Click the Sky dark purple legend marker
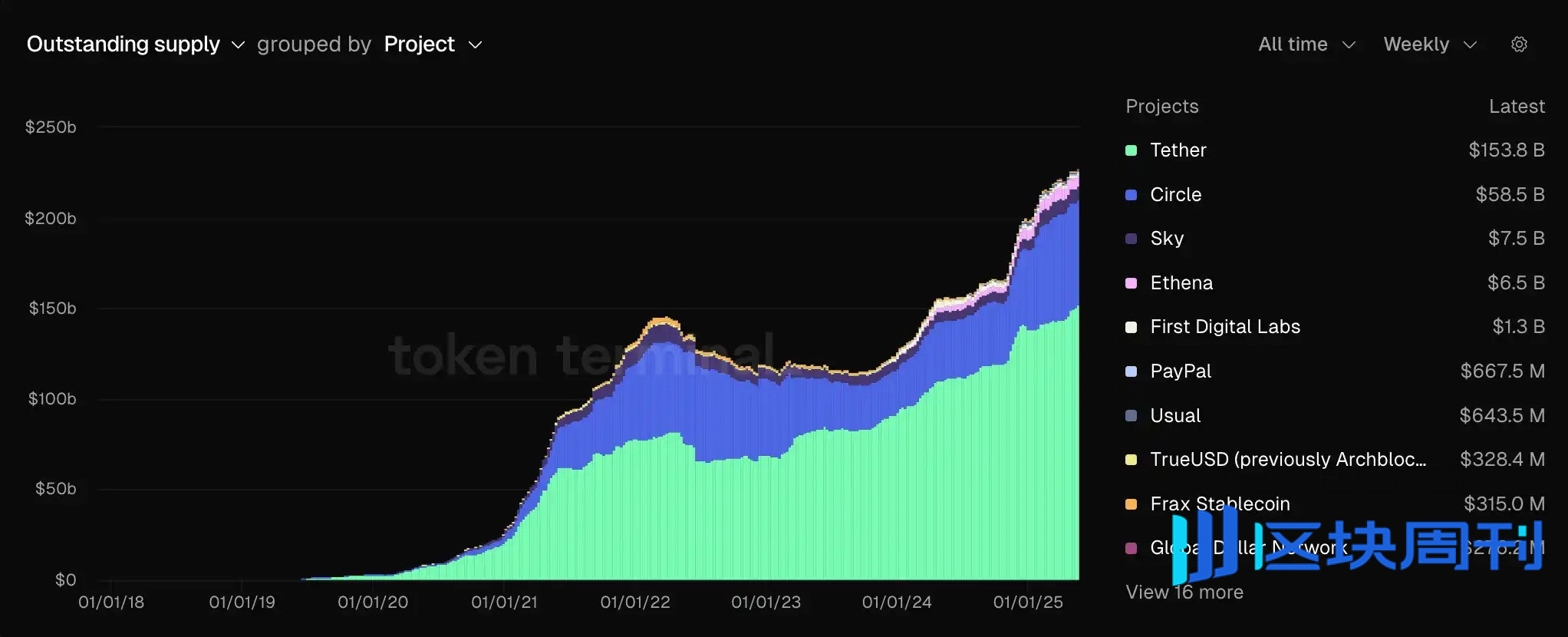Image resolution: width=1568 pixels, height=637 pixels. coord(1131,239)
